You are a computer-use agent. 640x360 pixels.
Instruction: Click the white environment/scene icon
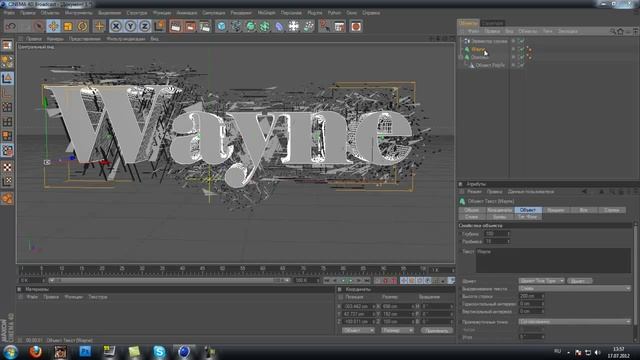click(x=293, y=26)
